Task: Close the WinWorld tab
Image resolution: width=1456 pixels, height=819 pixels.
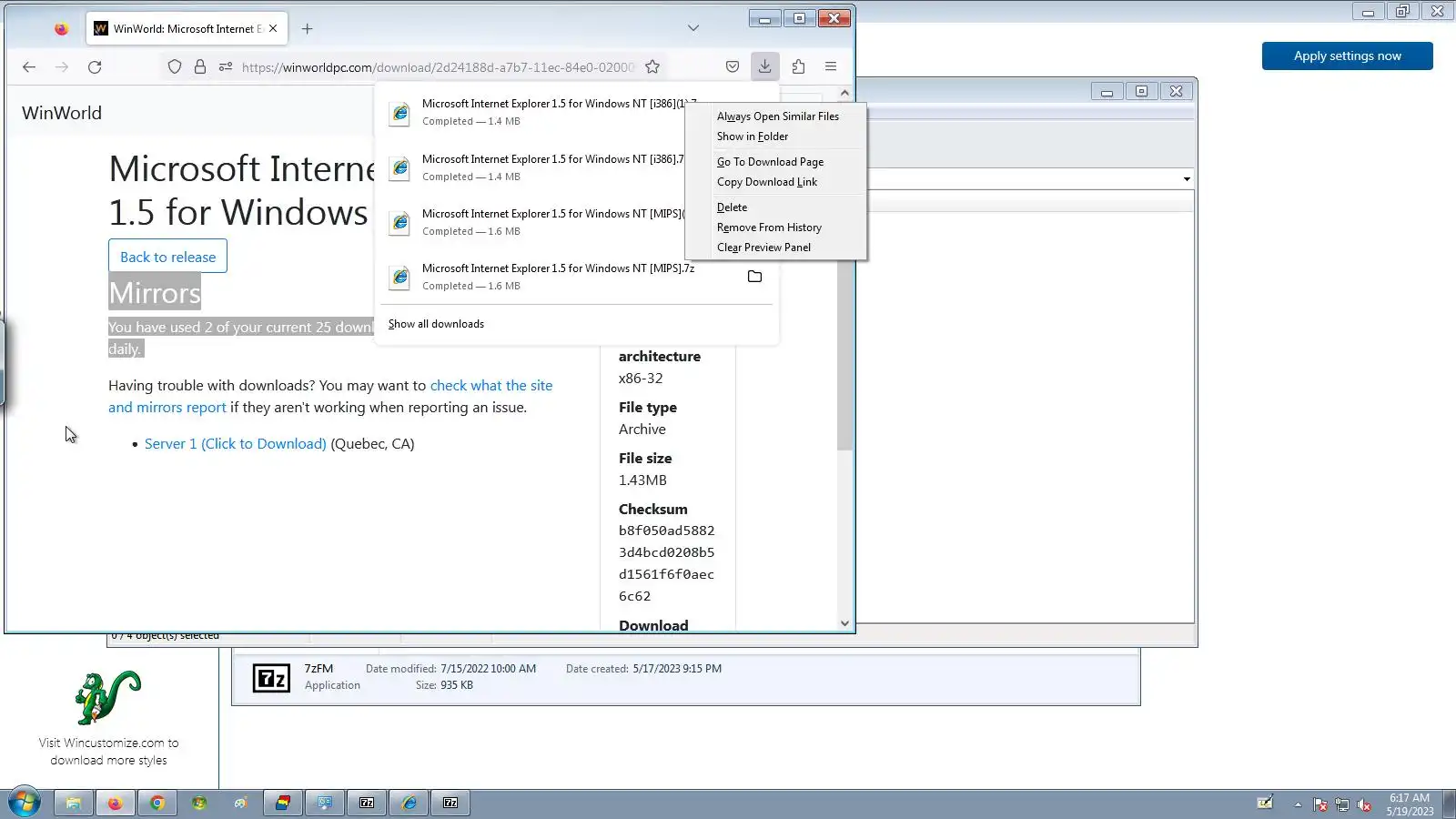Action: (273, 29)
